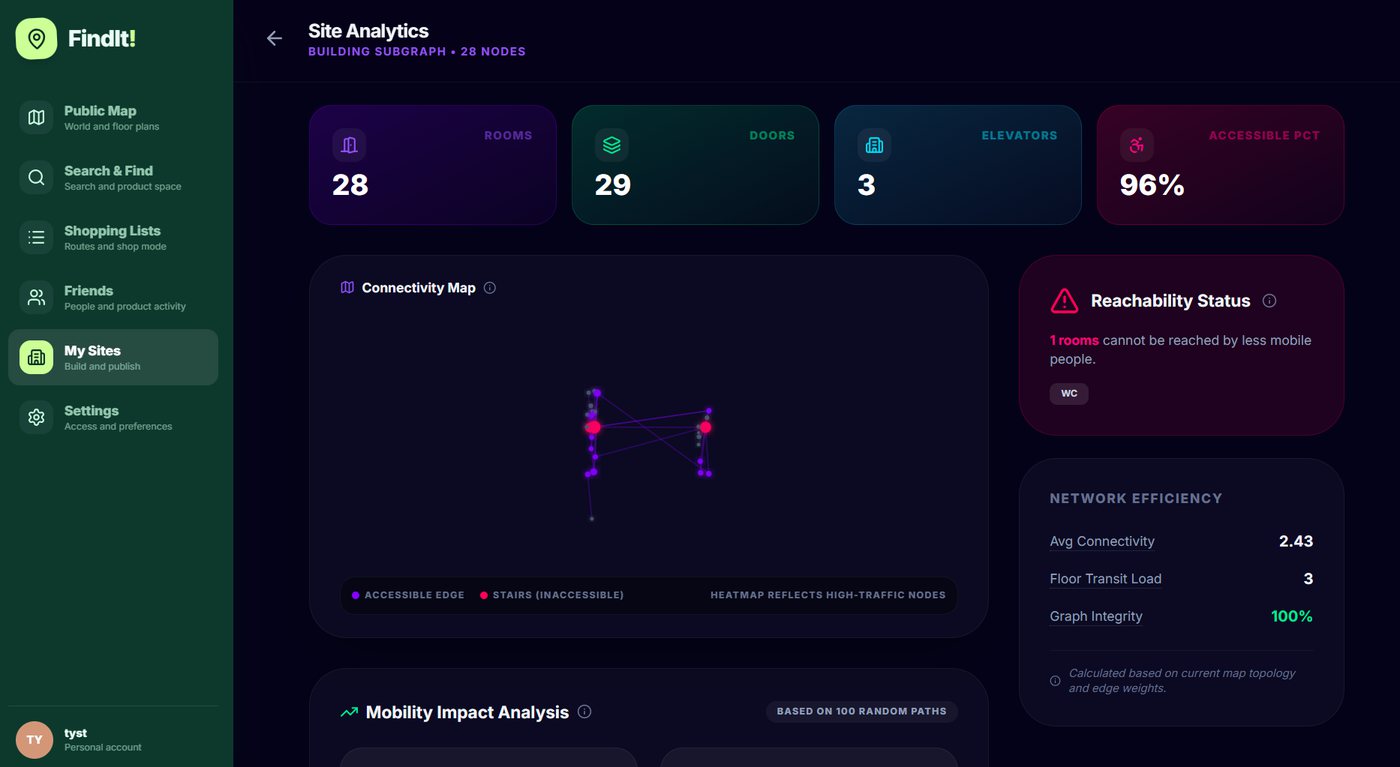Screen dimensions: 1400x767
Task: Click Heatmap Reflects High-Traffic Nodes text
Action: tap(828, 595)
